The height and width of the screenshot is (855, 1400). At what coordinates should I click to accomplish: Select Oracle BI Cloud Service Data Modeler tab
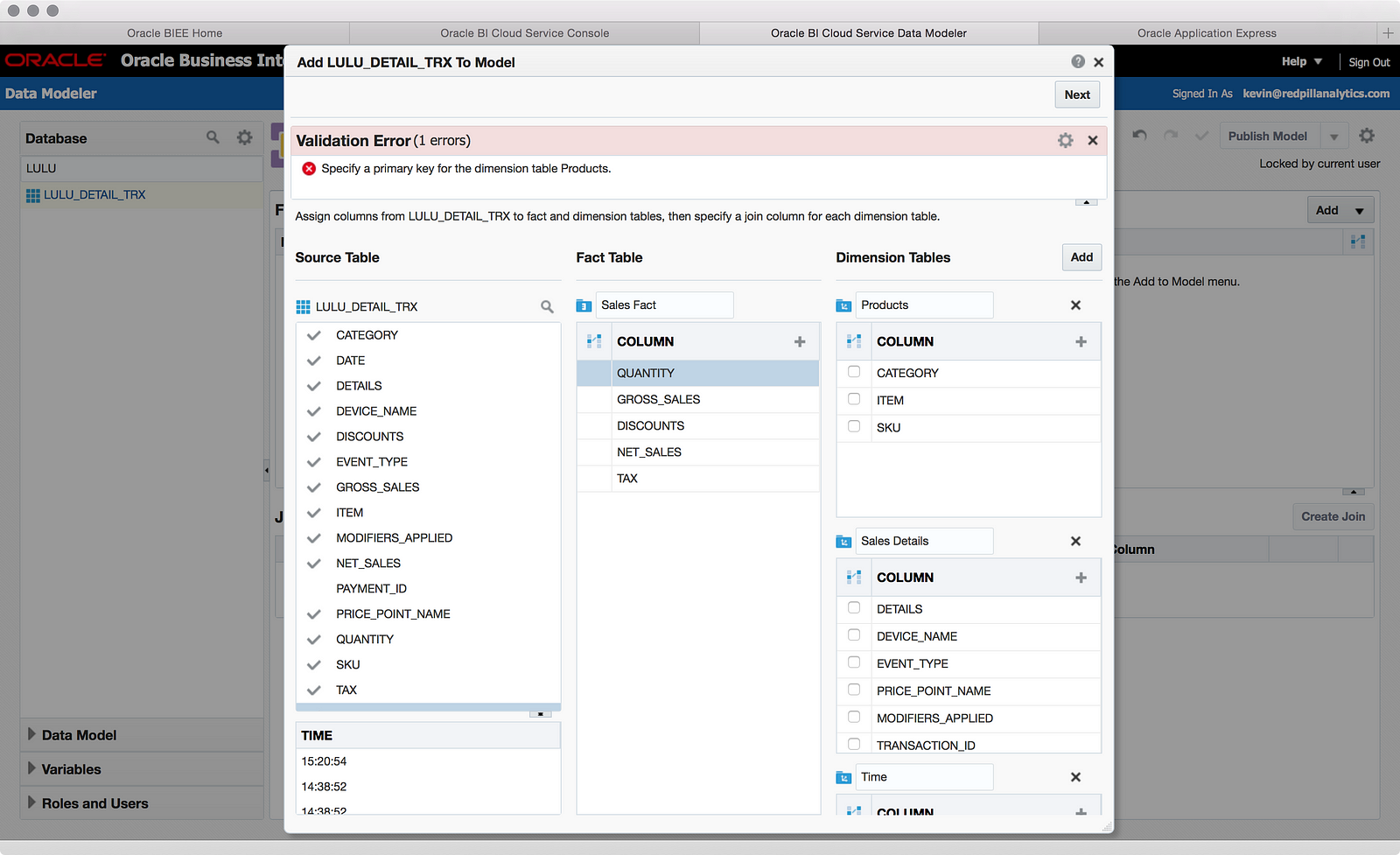[x=869, y=33]
